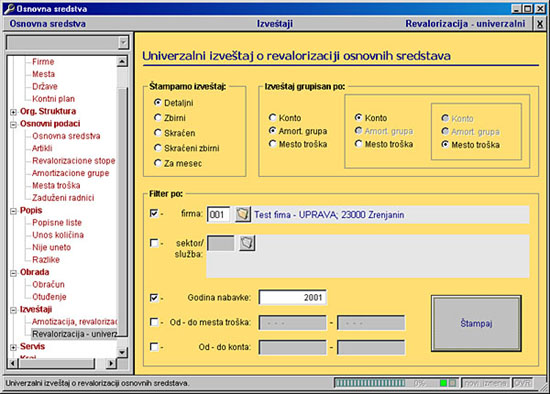Select Revalorizacija - univerzalni tree item
The width and height of the screenshot is (550, 394).
tap(74, 334)
